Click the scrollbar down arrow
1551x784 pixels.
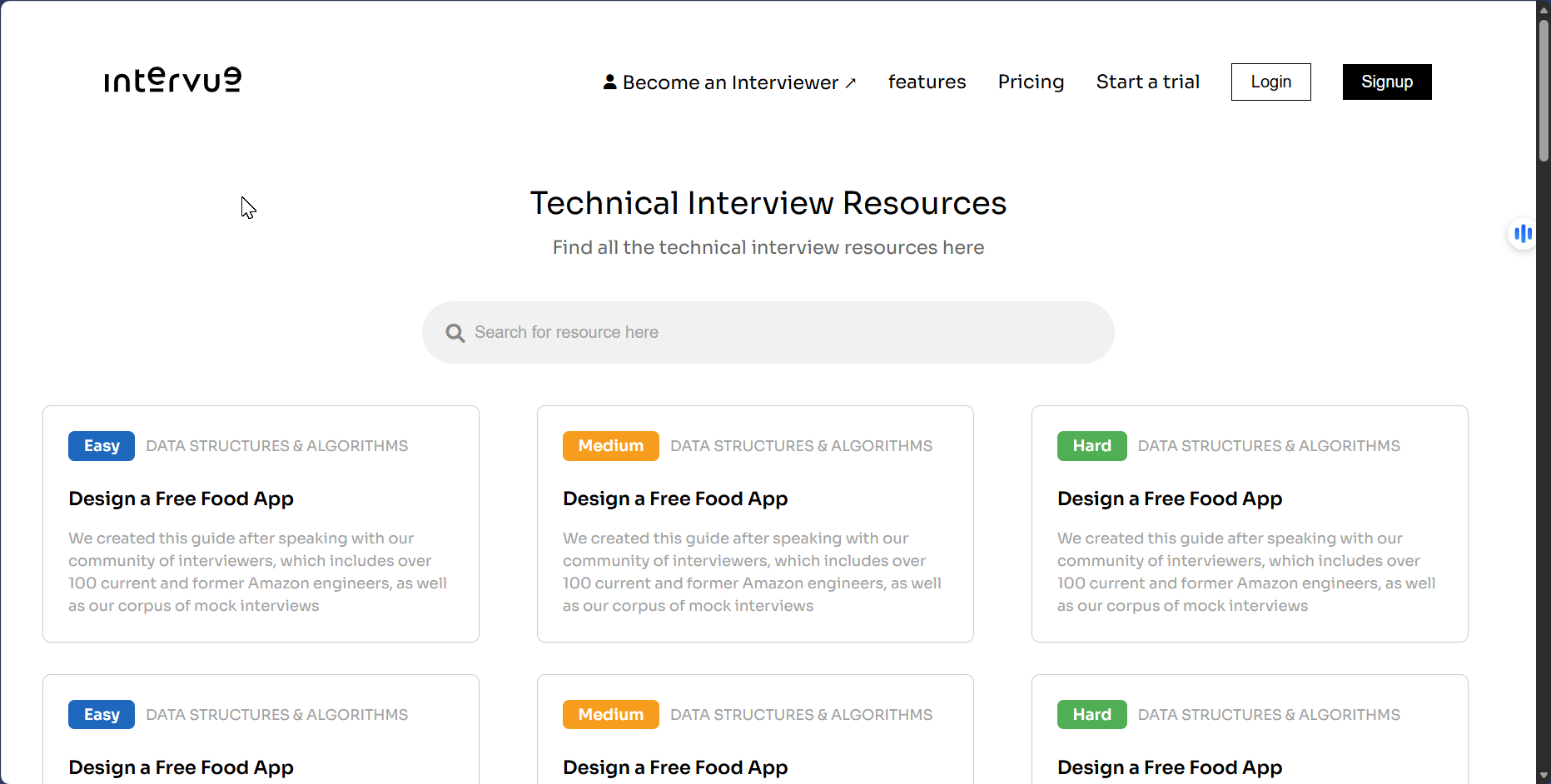point(1544,776)
